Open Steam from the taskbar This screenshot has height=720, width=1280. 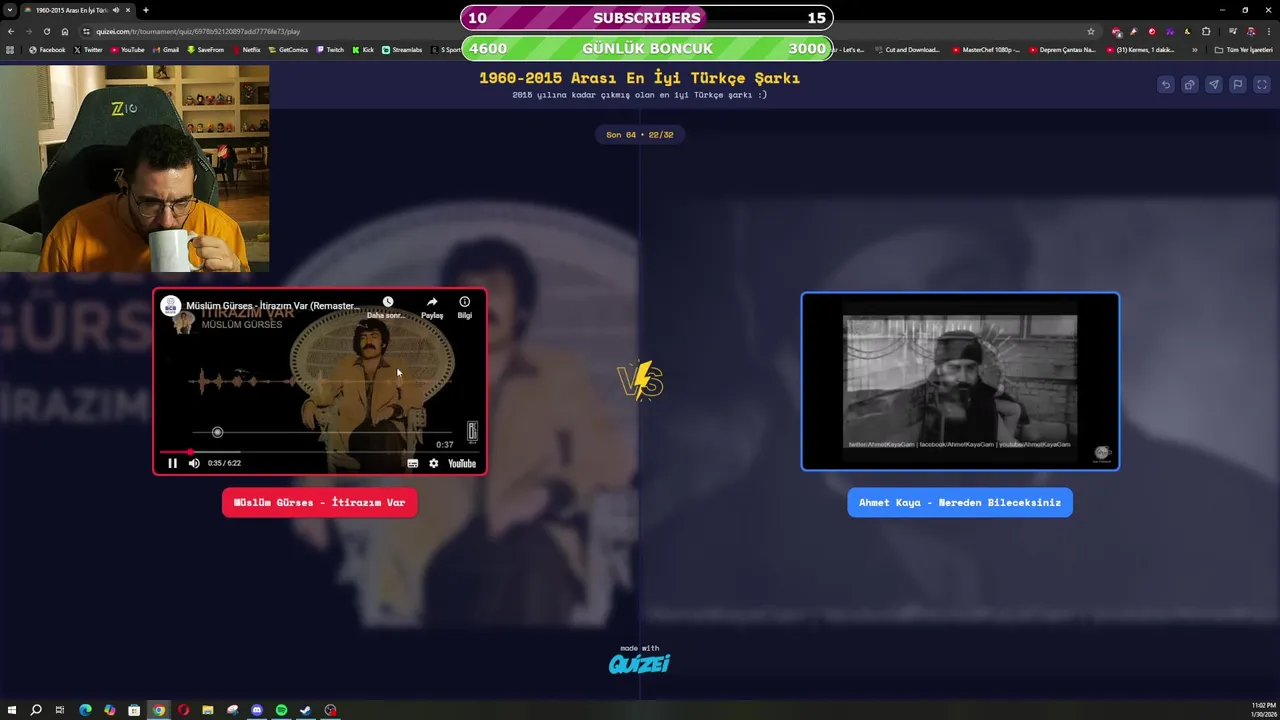305,710
